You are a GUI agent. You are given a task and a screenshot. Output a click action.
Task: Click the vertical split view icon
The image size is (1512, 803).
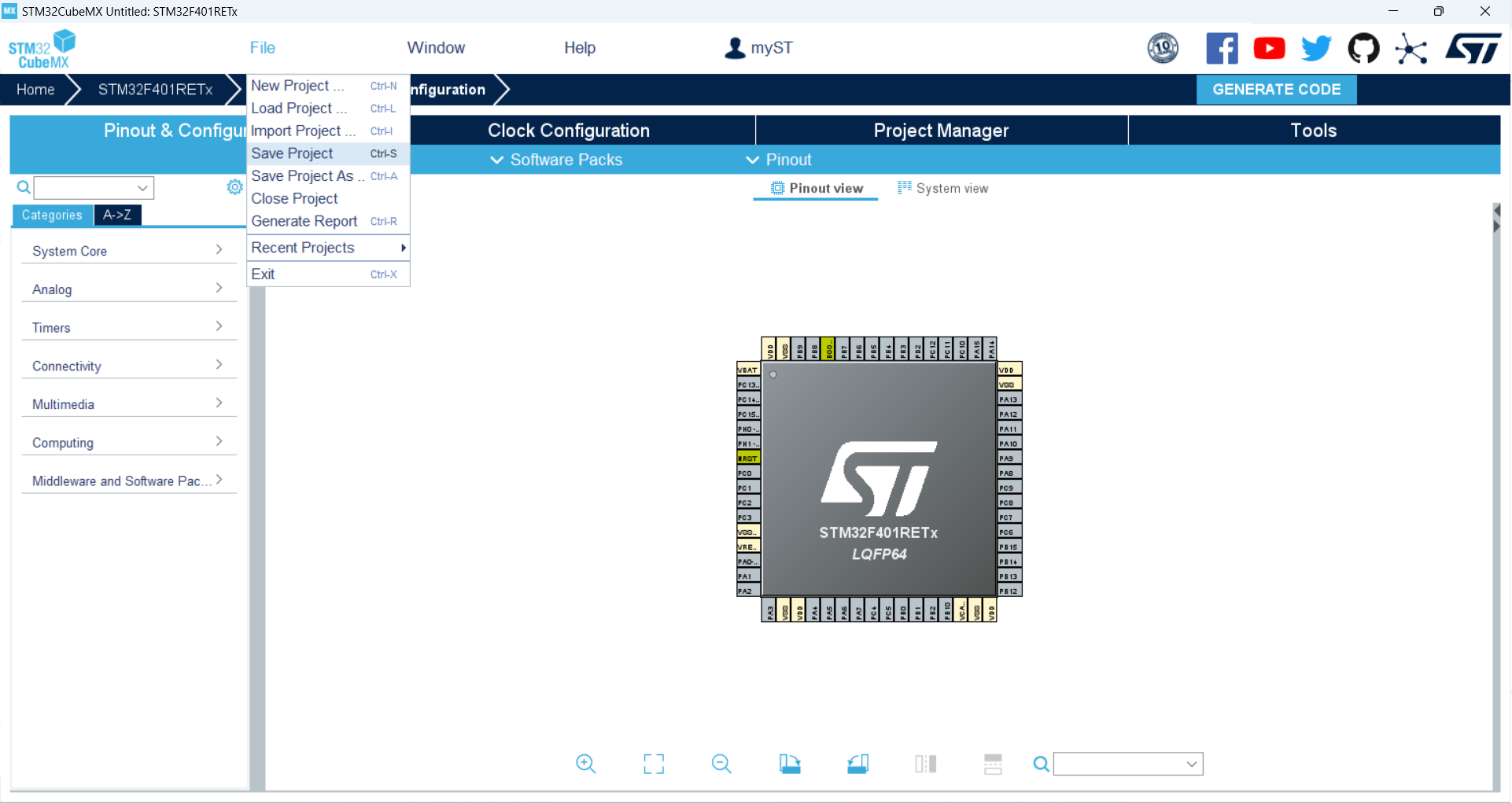pyautogui.click(x=926, y=764)
